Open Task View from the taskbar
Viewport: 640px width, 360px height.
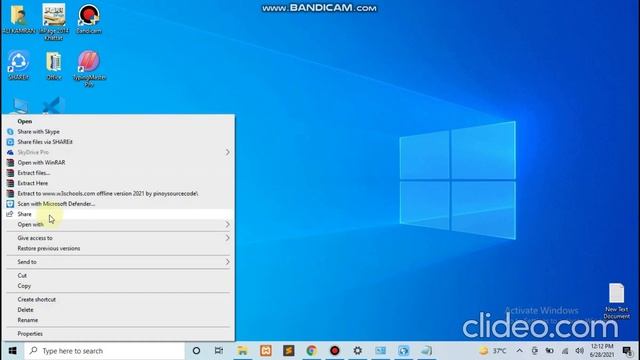point(219,351)
